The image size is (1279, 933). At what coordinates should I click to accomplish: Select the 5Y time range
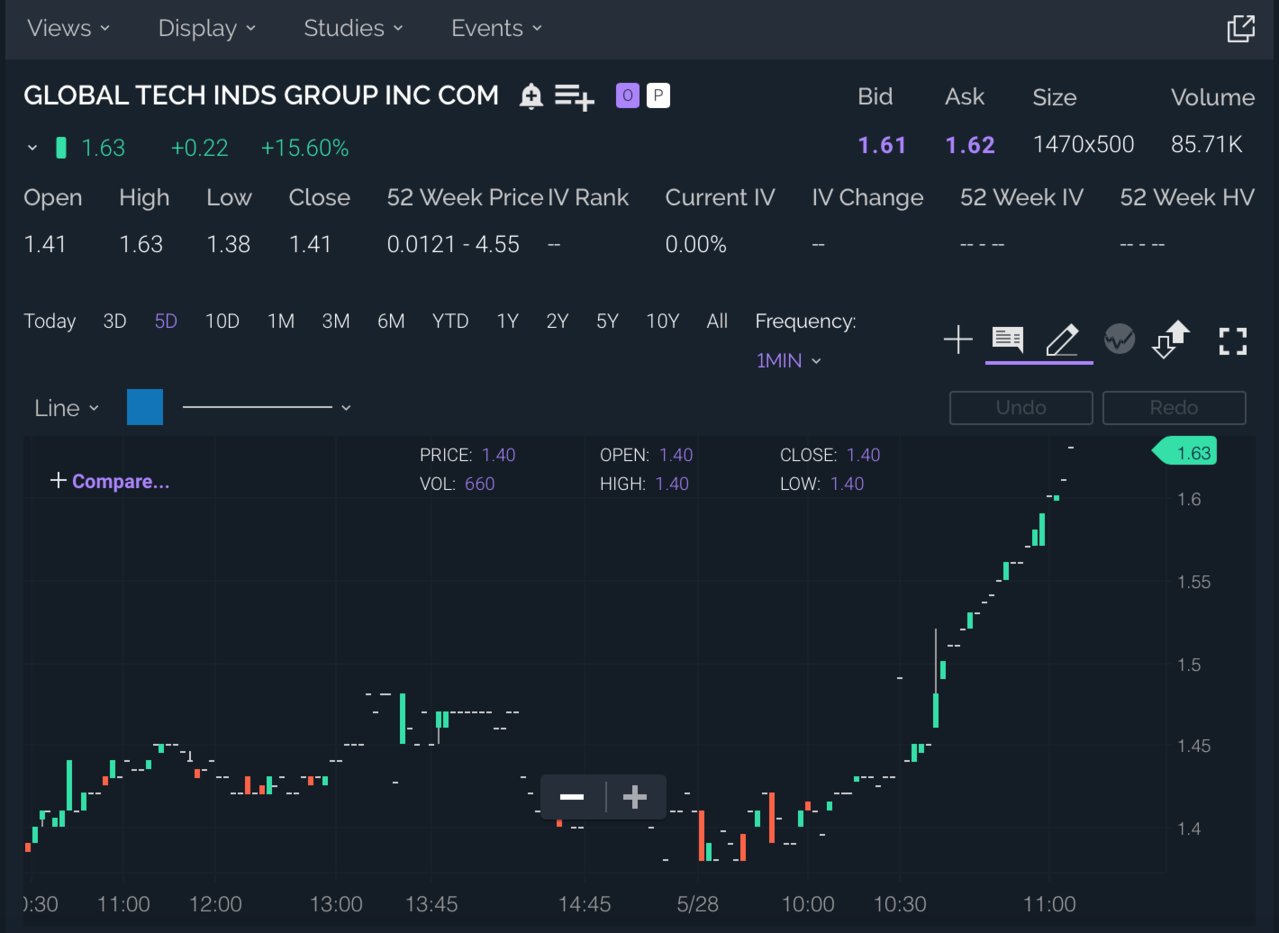click(607, 321)
